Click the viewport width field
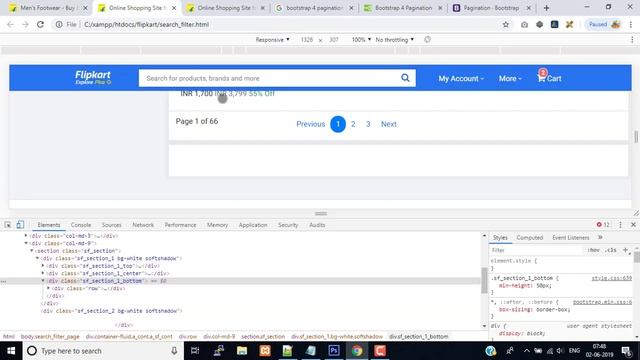 pyautogui.click(x=307, y=40)
